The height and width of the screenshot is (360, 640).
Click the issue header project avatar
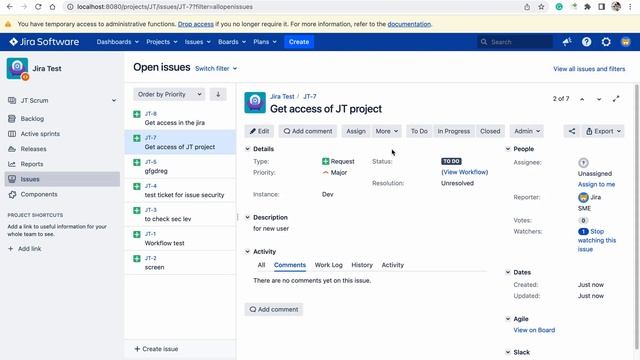[x=255, y=102]
